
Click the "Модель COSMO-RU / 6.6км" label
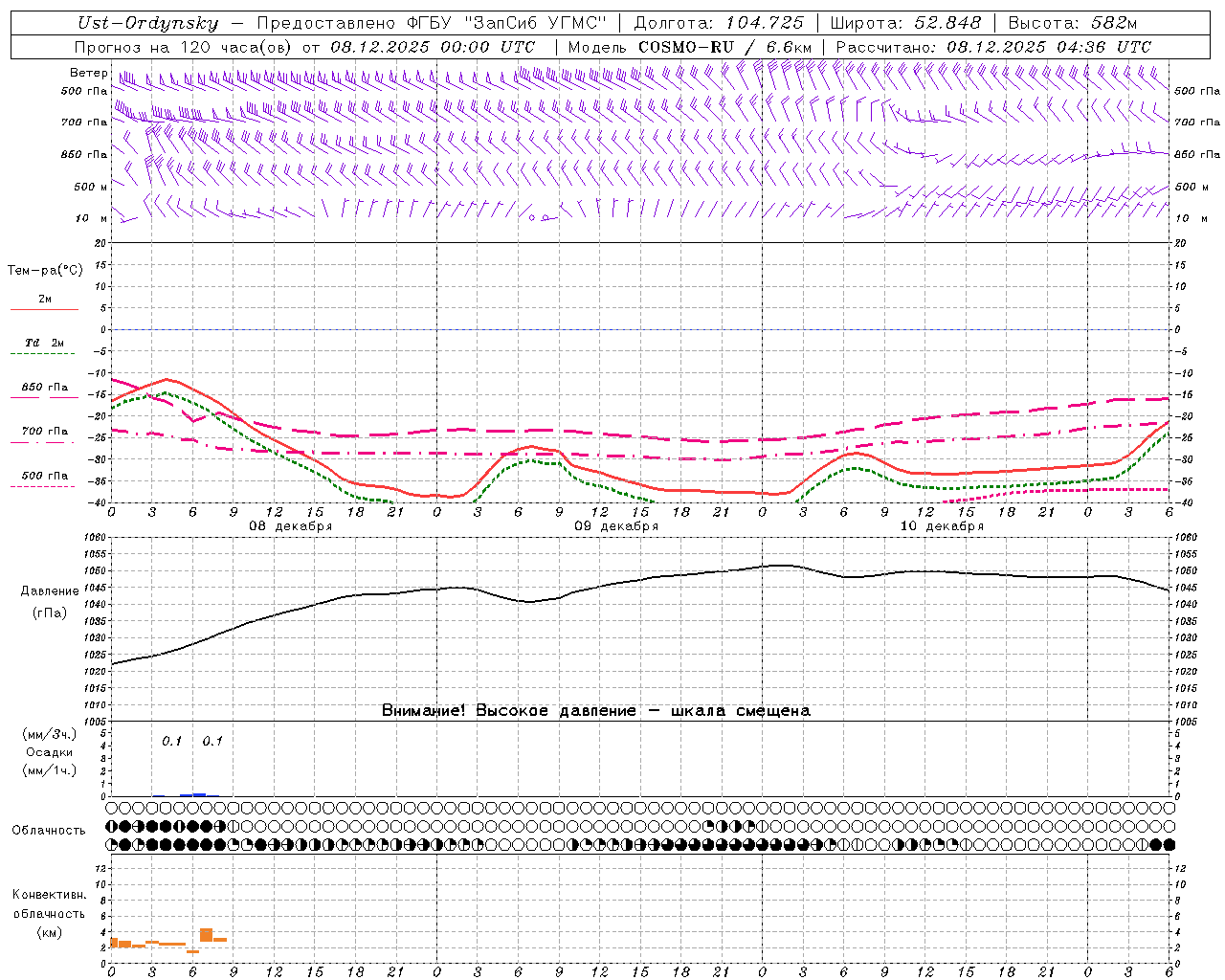[690, 47]
